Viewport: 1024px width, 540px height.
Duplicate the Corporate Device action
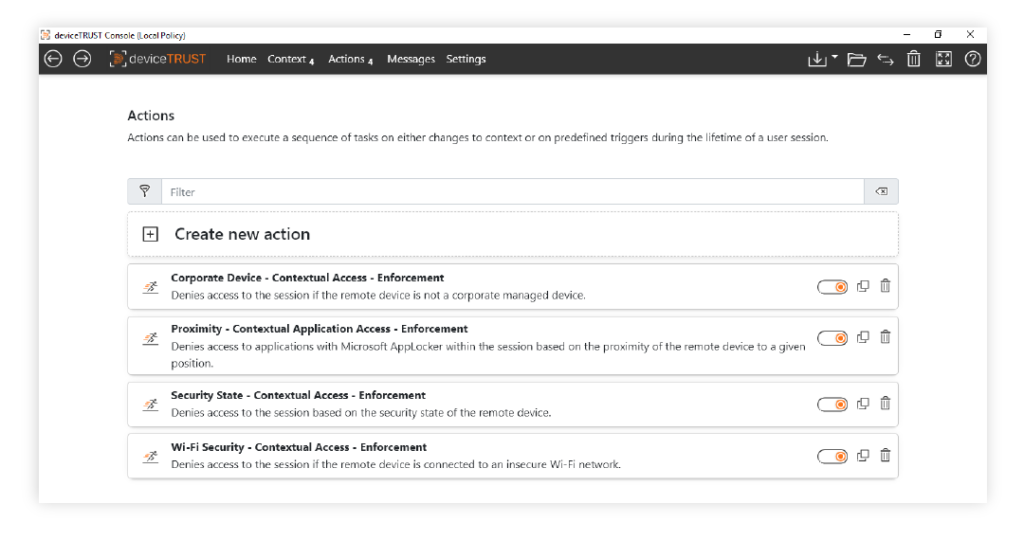(x=863, y=286)
